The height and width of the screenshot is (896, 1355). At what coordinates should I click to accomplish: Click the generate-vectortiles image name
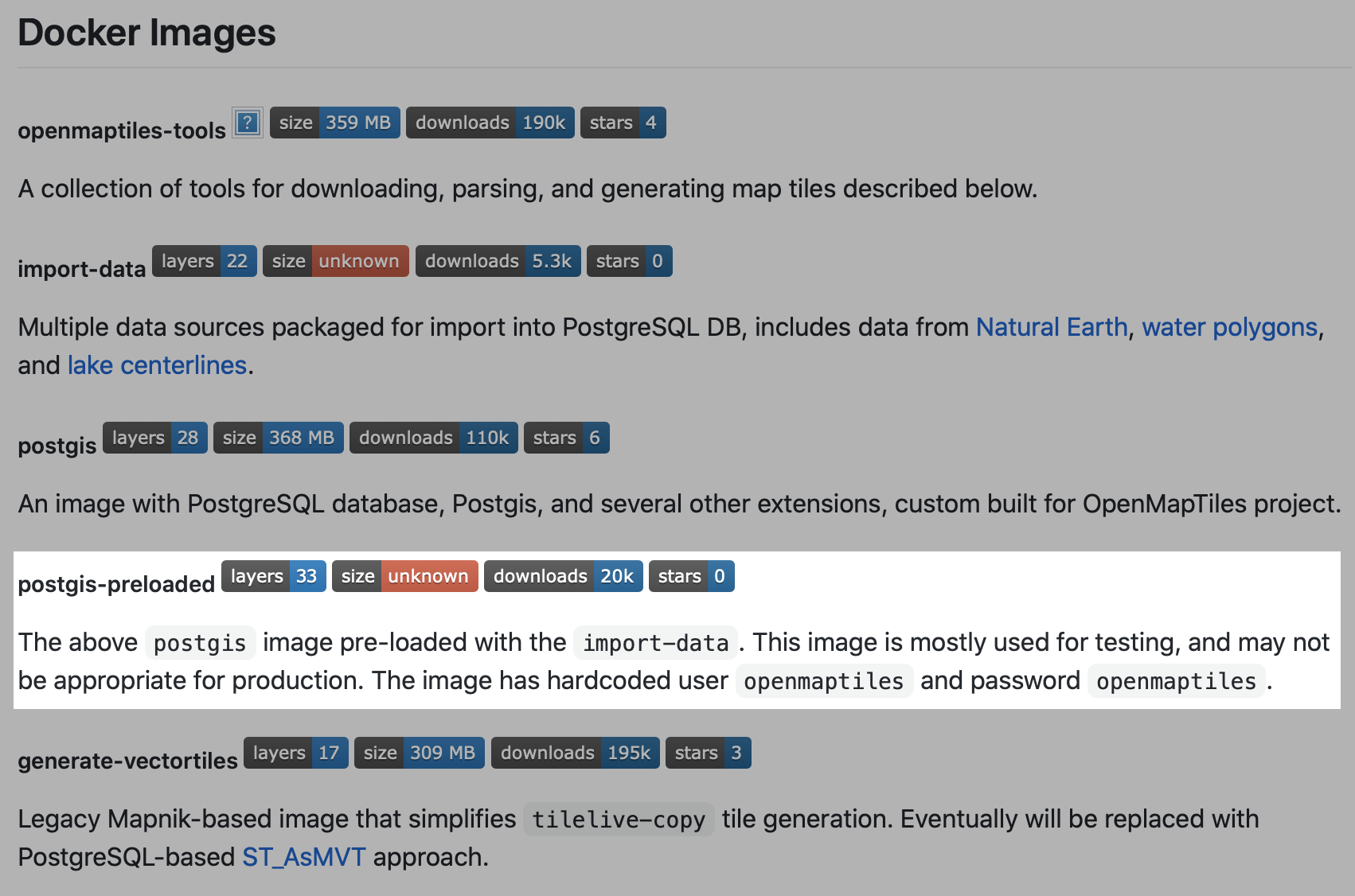click(127, 761)
